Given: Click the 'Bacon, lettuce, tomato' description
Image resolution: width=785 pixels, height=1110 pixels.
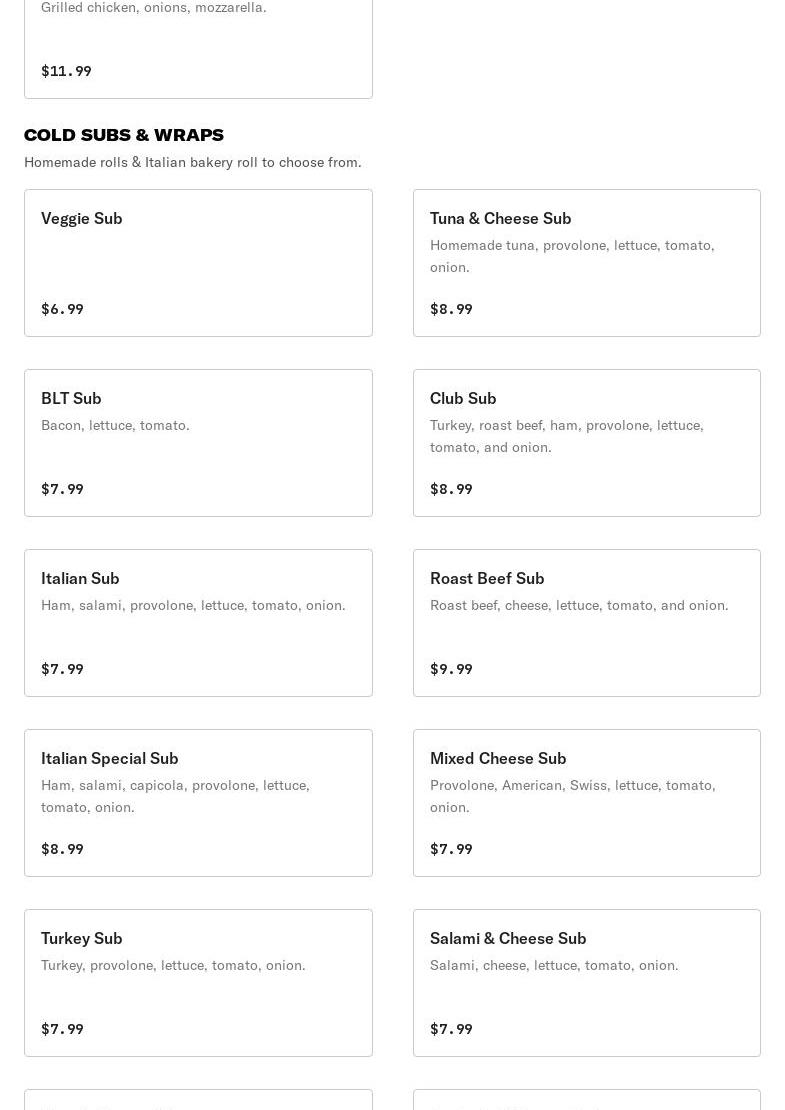Looking at the screenshot, I should tap(115, 425).
